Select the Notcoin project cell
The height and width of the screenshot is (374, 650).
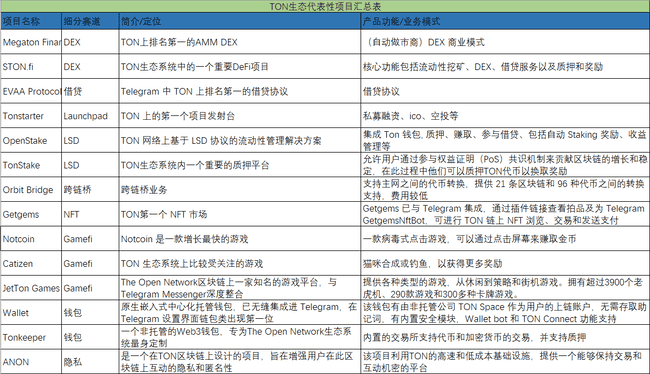pos(31,239)
